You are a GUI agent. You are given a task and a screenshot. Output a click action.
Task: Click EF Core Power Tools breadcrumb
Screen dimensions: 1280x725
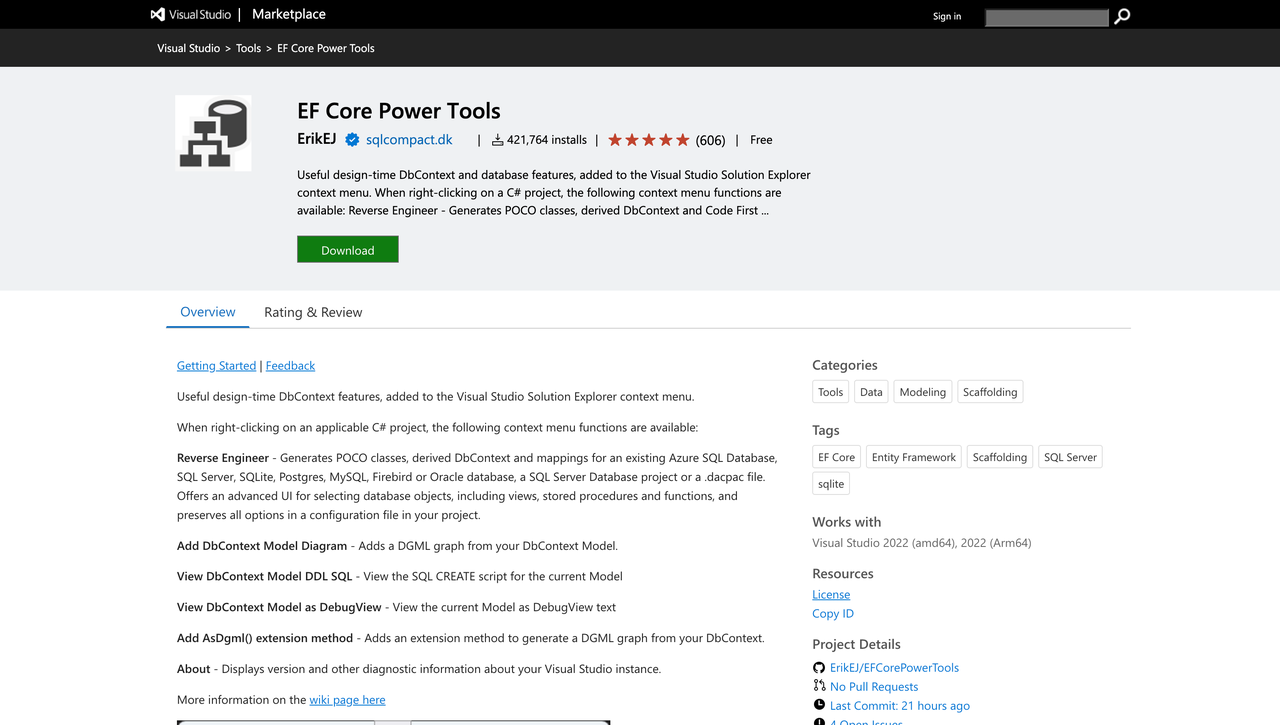pos(326,48)
